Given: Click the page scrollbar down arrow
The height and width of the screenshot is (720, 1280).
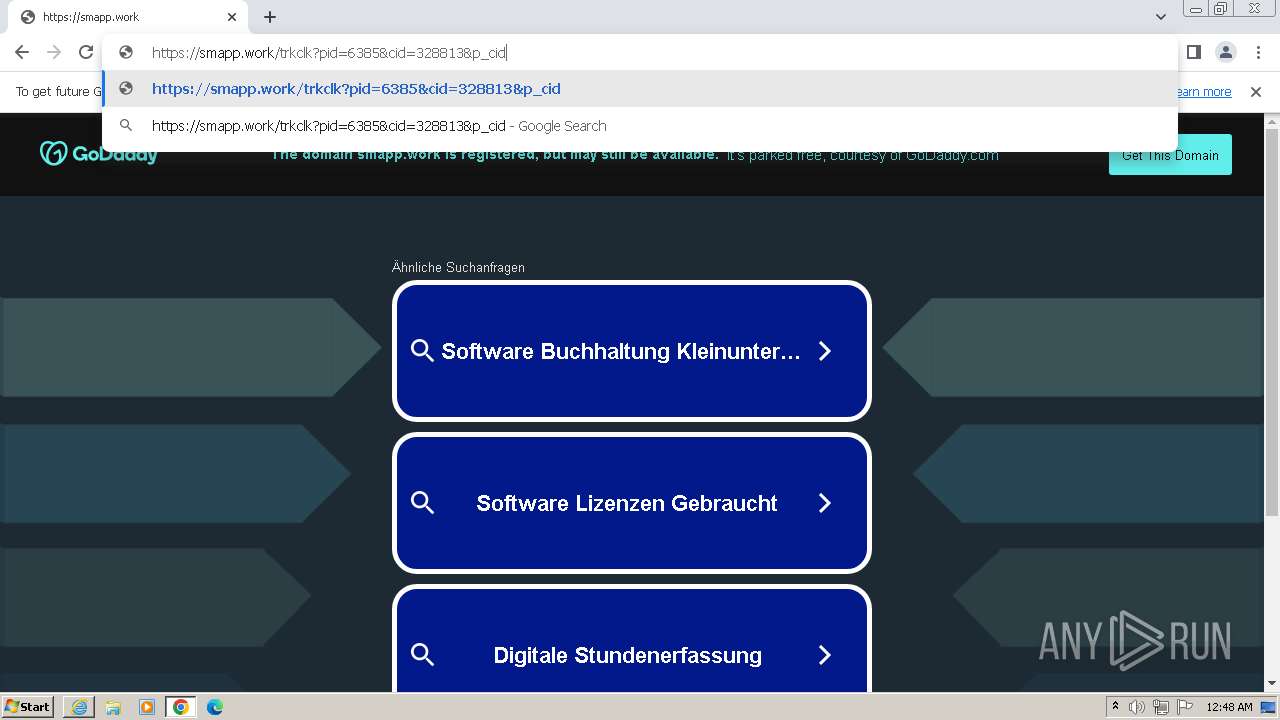Looking at the screenshot, I should 1272,684.
